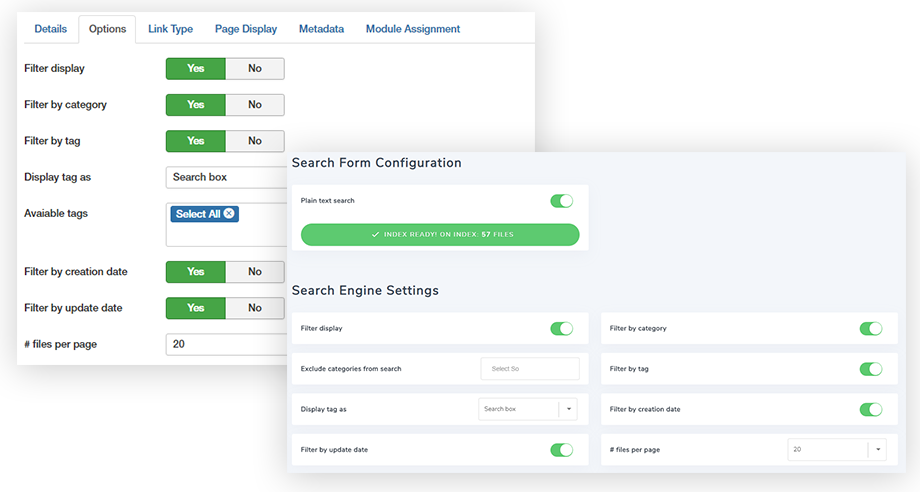
Task: Open the # files per page dropdown arrow
Action: [x=877, y=450]
